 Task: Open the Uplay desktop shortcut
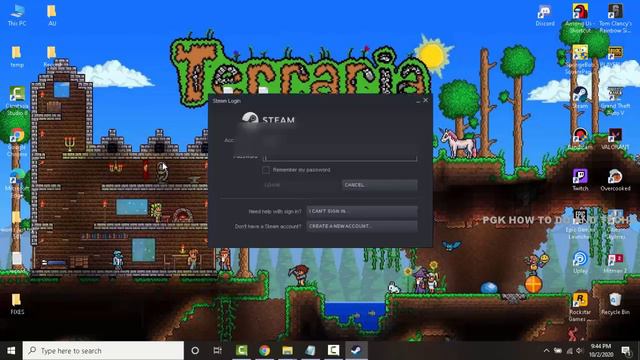pos(580,262)
